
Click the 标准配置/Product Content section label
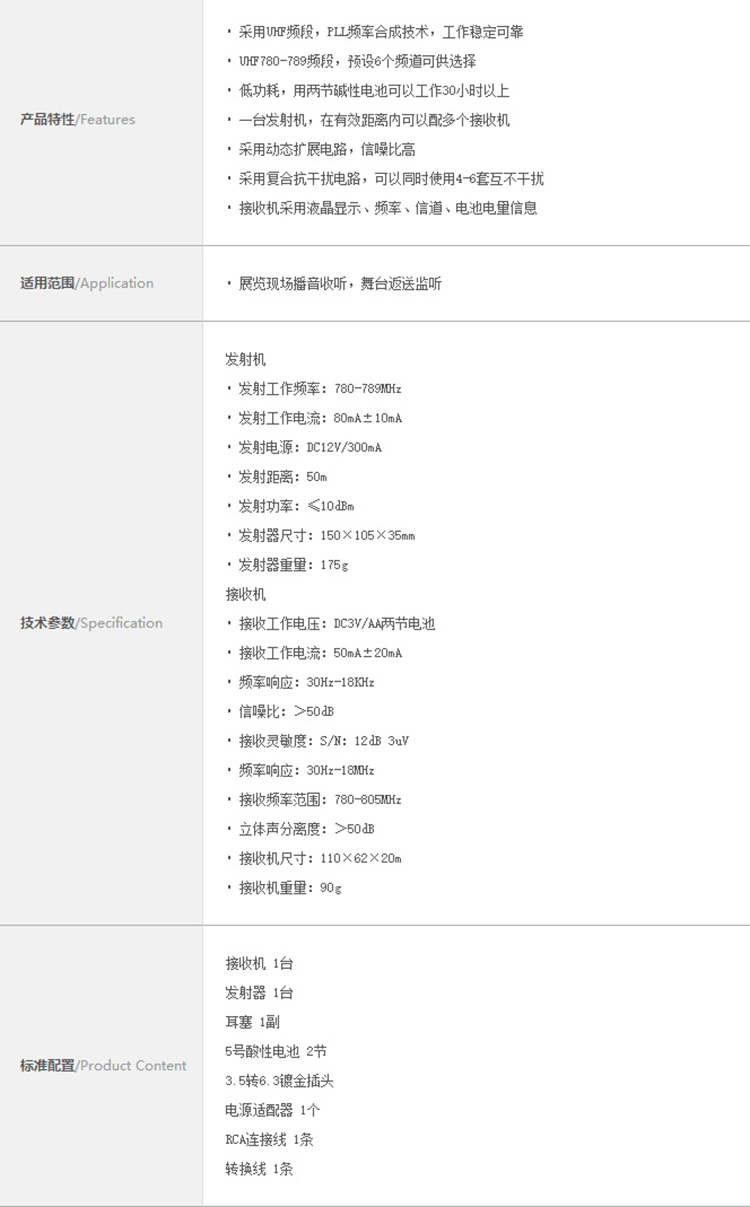(103, 1065)
